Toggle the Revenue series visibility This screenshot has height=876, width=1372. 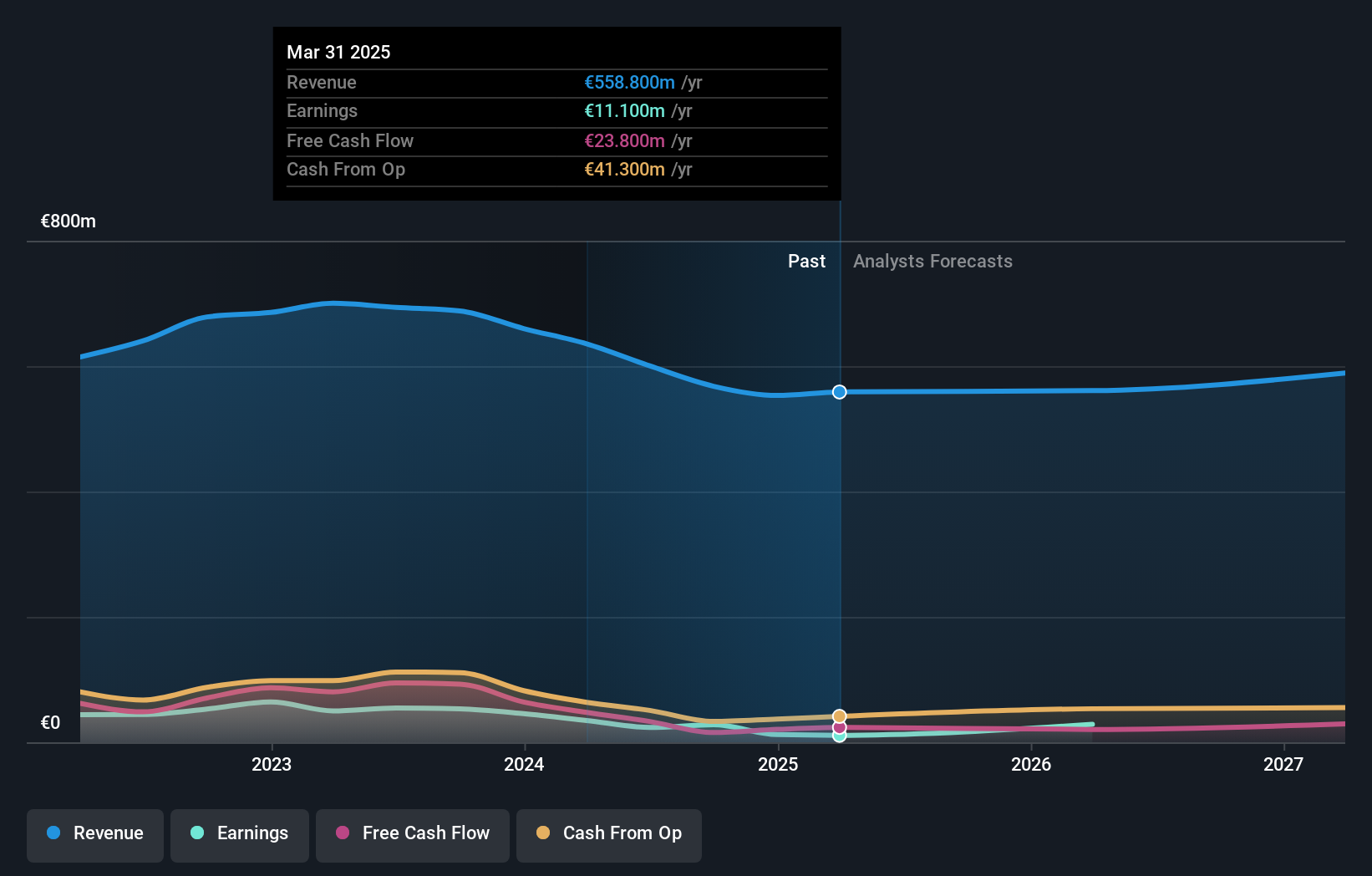click(94, 834)
